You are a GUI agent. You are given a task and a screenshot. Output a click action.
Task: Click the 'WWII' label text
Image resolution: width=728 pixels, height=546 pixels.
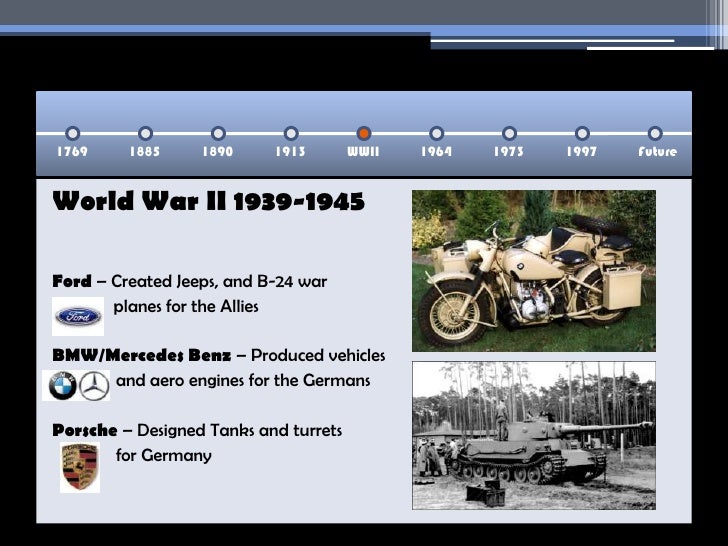tap(364, 151)
